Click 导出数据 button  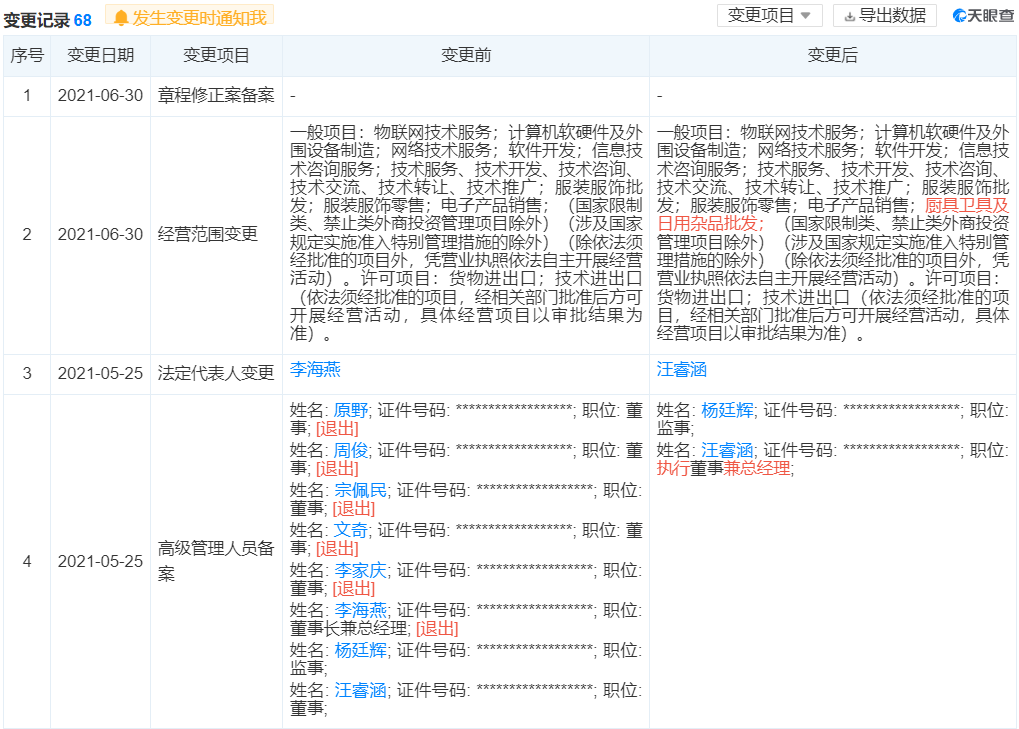884,16
